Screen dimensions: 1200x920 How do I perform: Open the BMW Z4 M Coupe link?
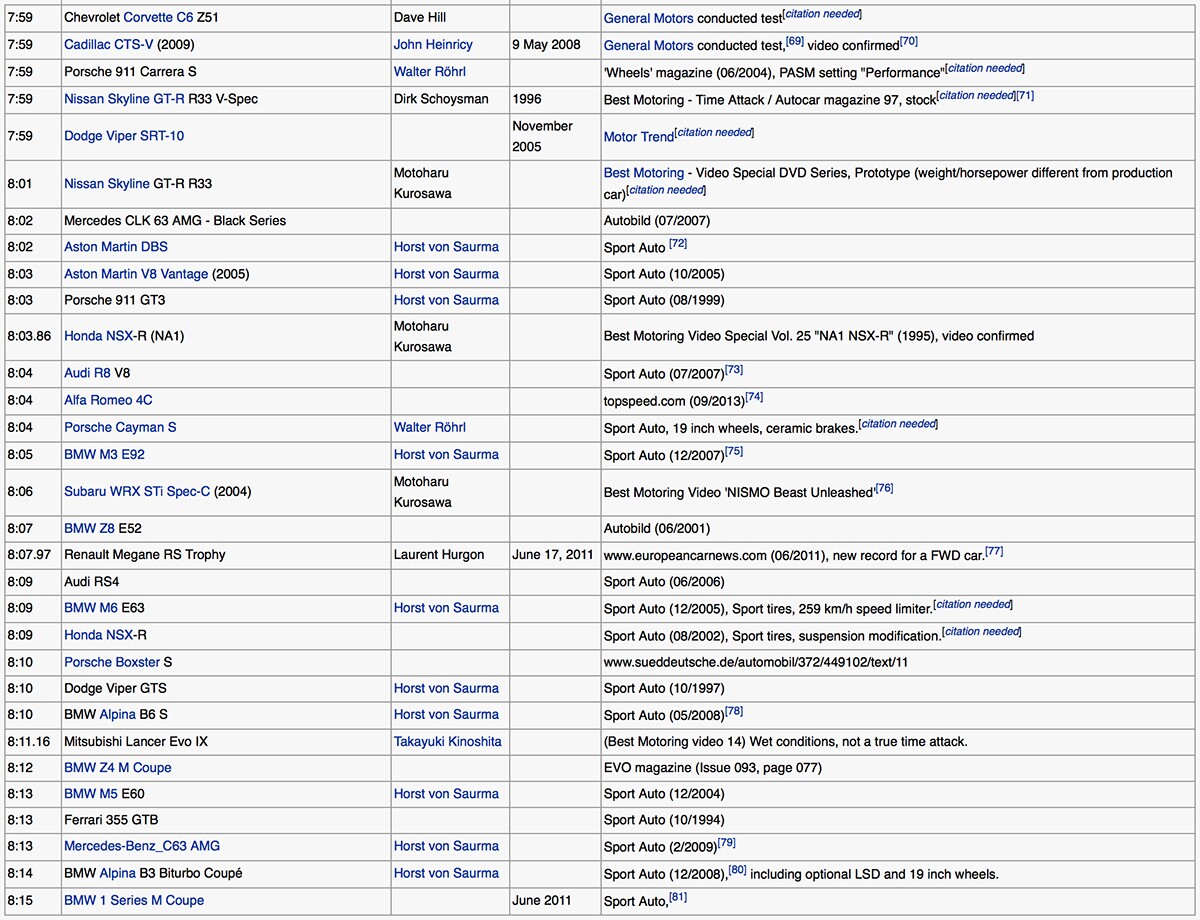[118, 767]
